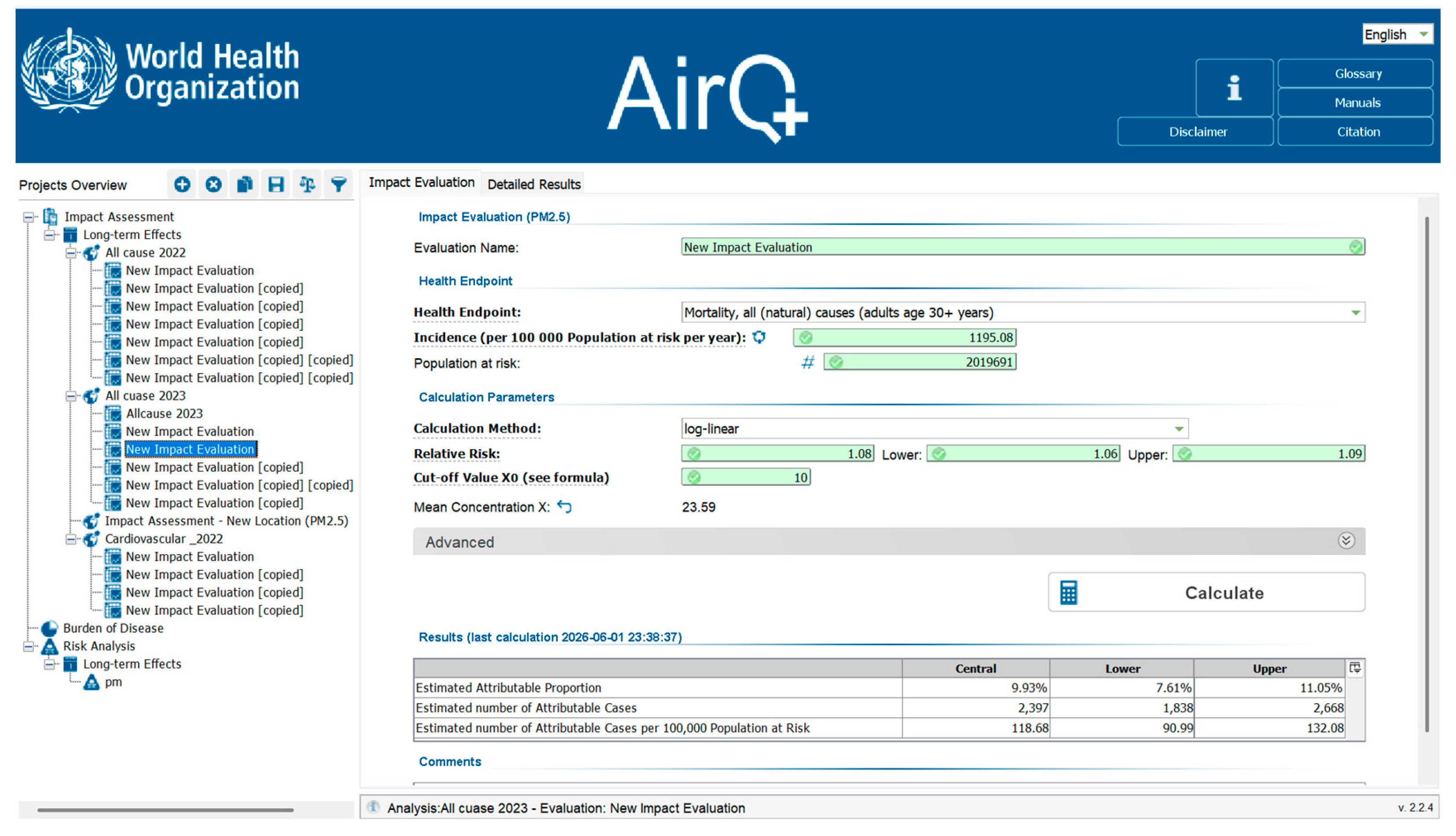1456x836 pixels.
Task: Click the balance scale compare icon
Action: 307,184
